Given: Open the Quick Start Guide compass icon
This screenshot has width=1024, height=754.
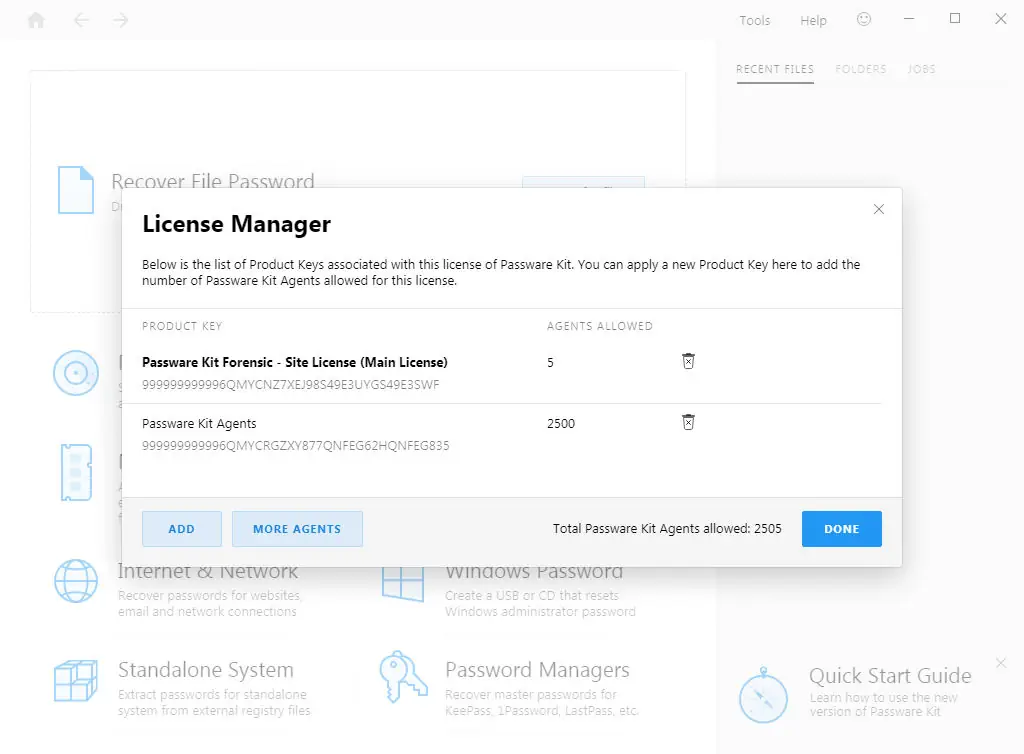Looking at the screenshot, I should click(x=763, y=695).
